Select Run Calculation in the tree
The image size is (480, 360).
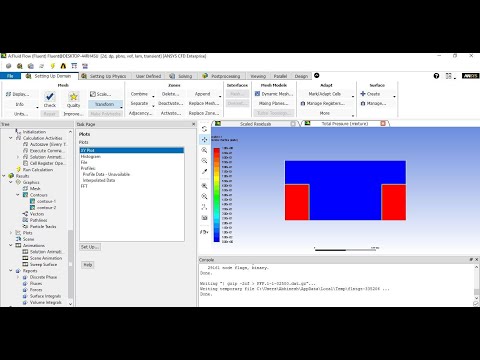[x=38, y=169]
